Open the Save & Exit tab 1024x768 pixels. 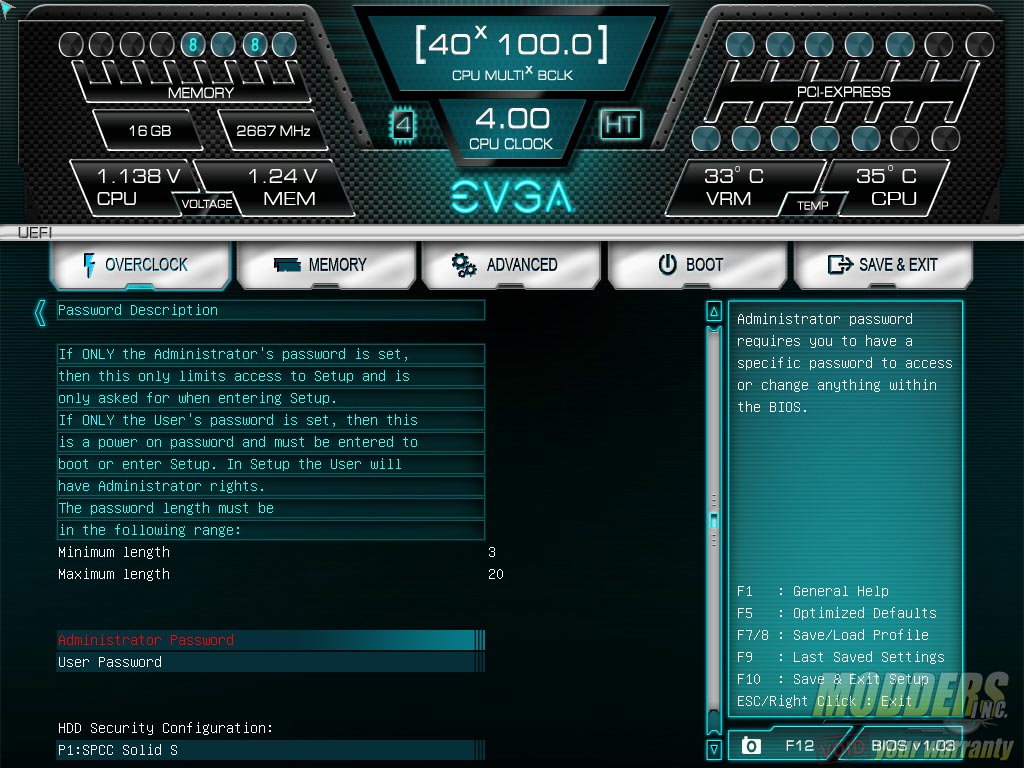(x=883, y=264)
